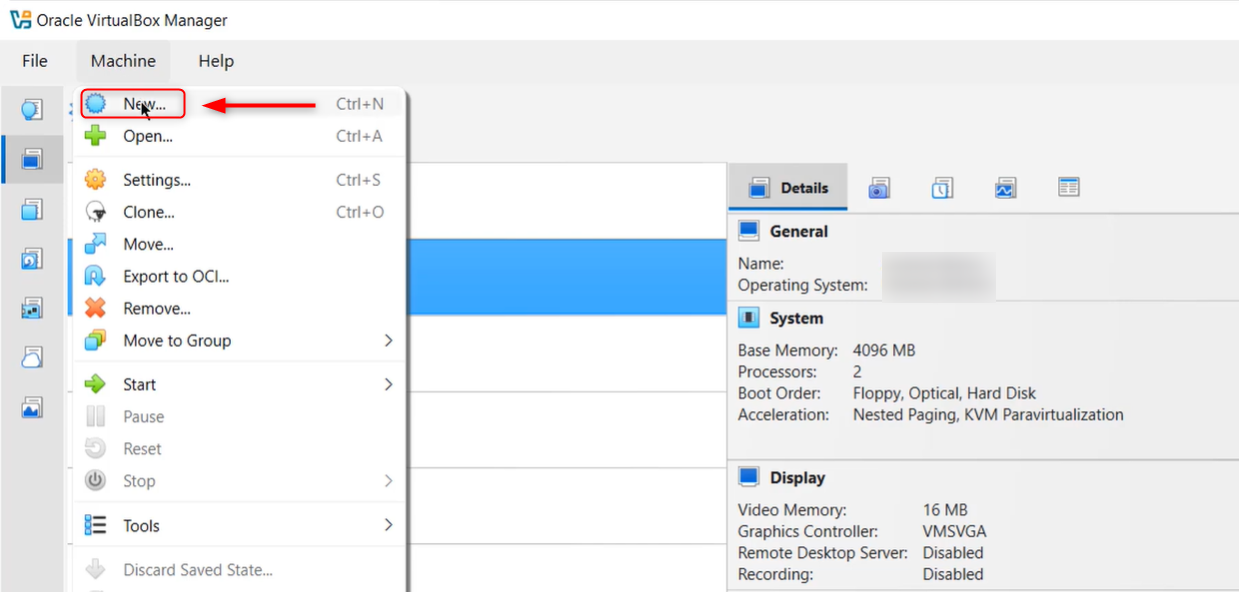Click the greyed-out Reset menu entry
This screenshot has height=592, width=1239.
click(238, 448)
